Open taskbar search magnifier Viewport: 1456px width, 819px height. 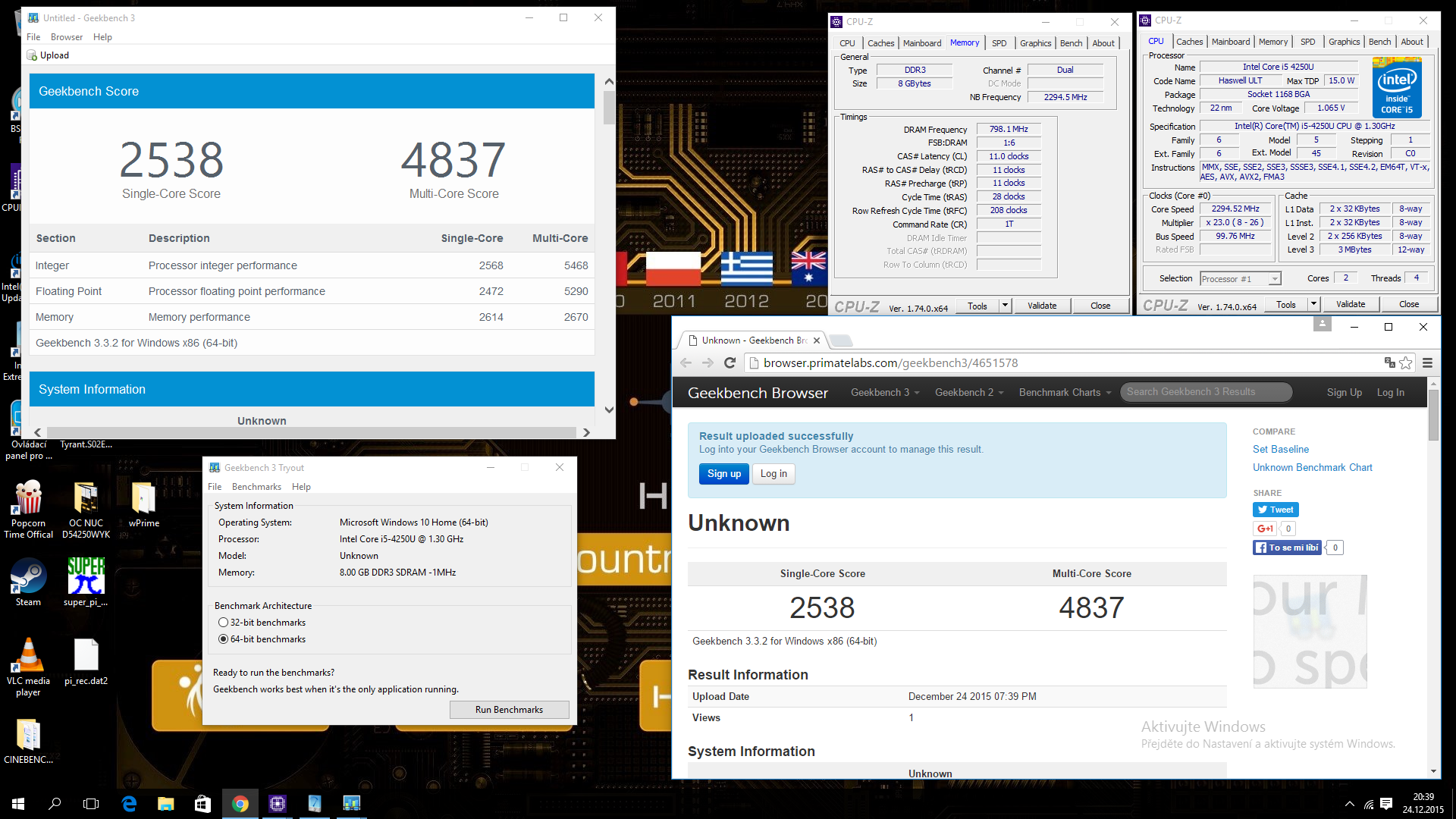[55, 803]
